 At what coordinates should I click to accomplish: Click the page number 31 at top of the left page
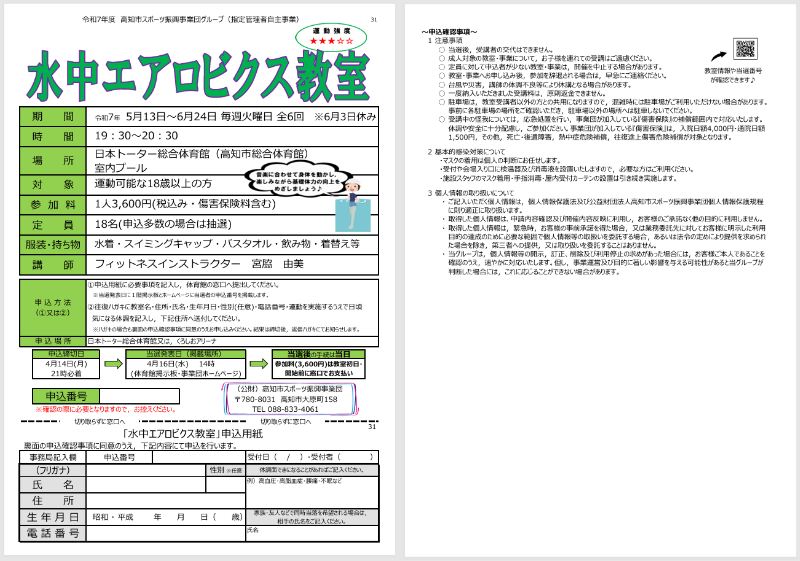[373, 20]
